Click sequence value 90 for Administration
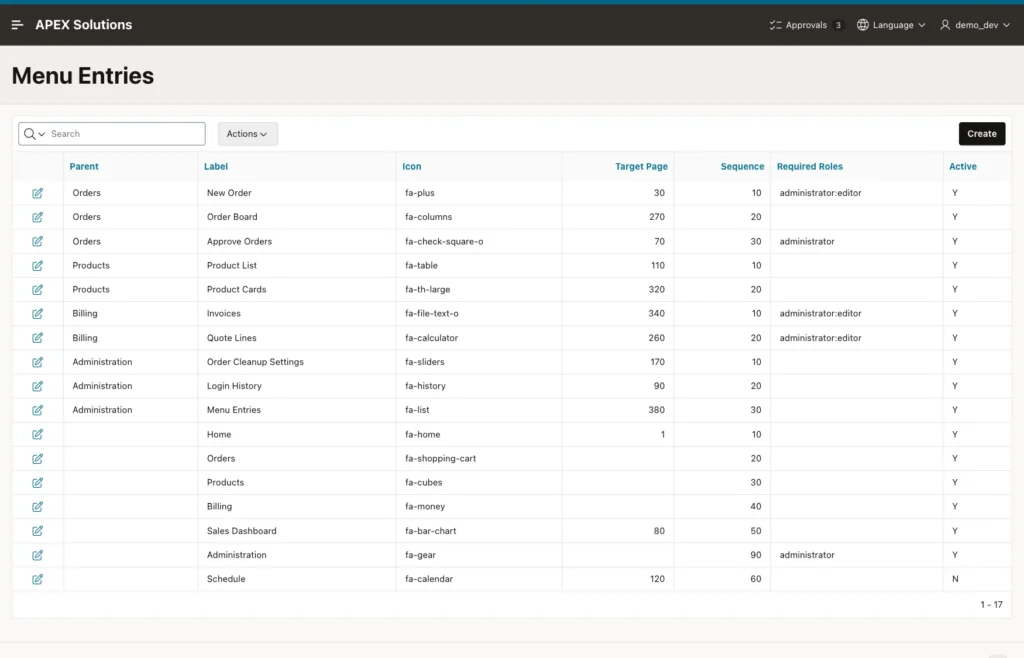Screen dimensions: 1024x658 (756, 555)
